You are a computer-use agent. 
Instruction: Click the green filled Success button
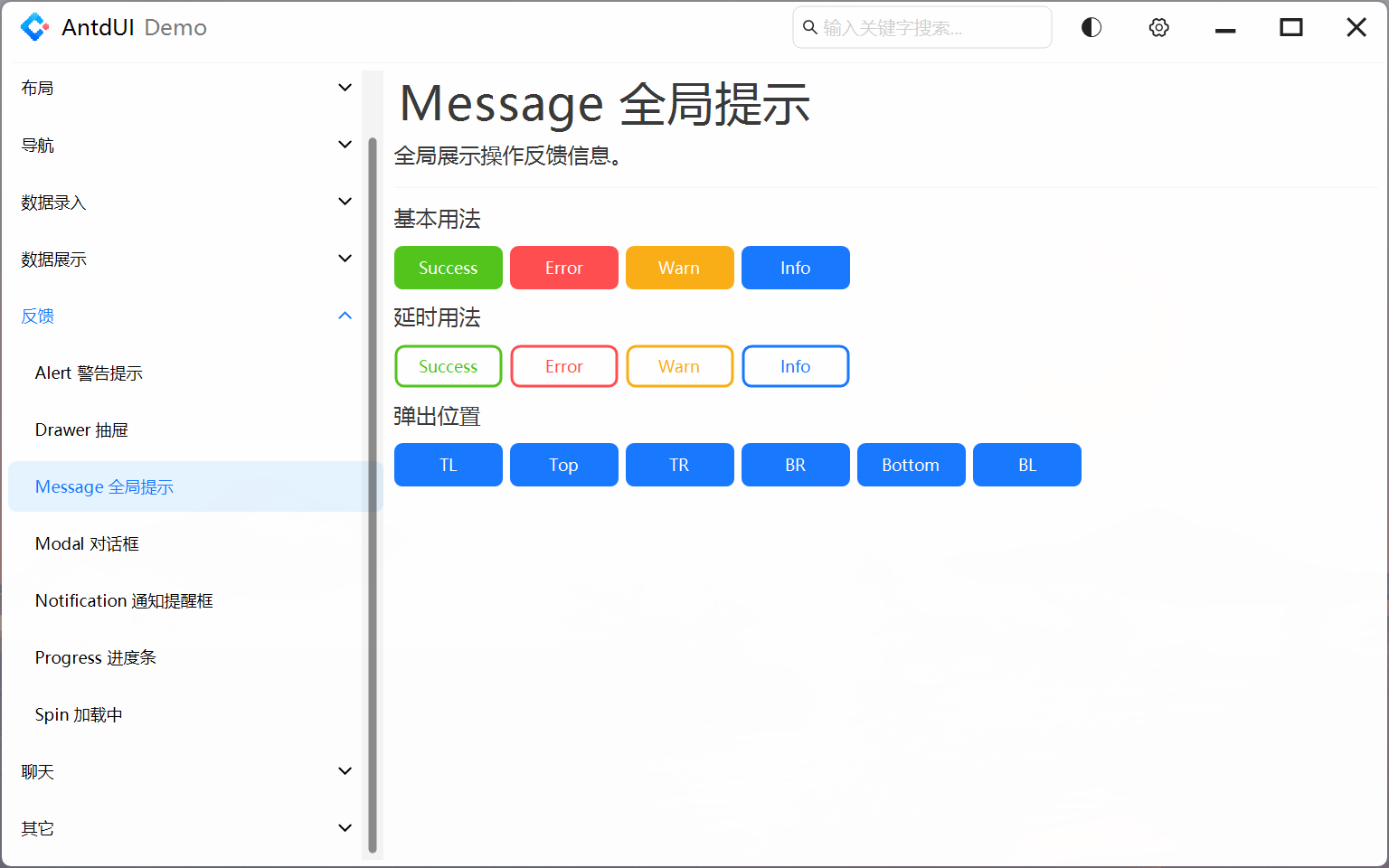448,268
